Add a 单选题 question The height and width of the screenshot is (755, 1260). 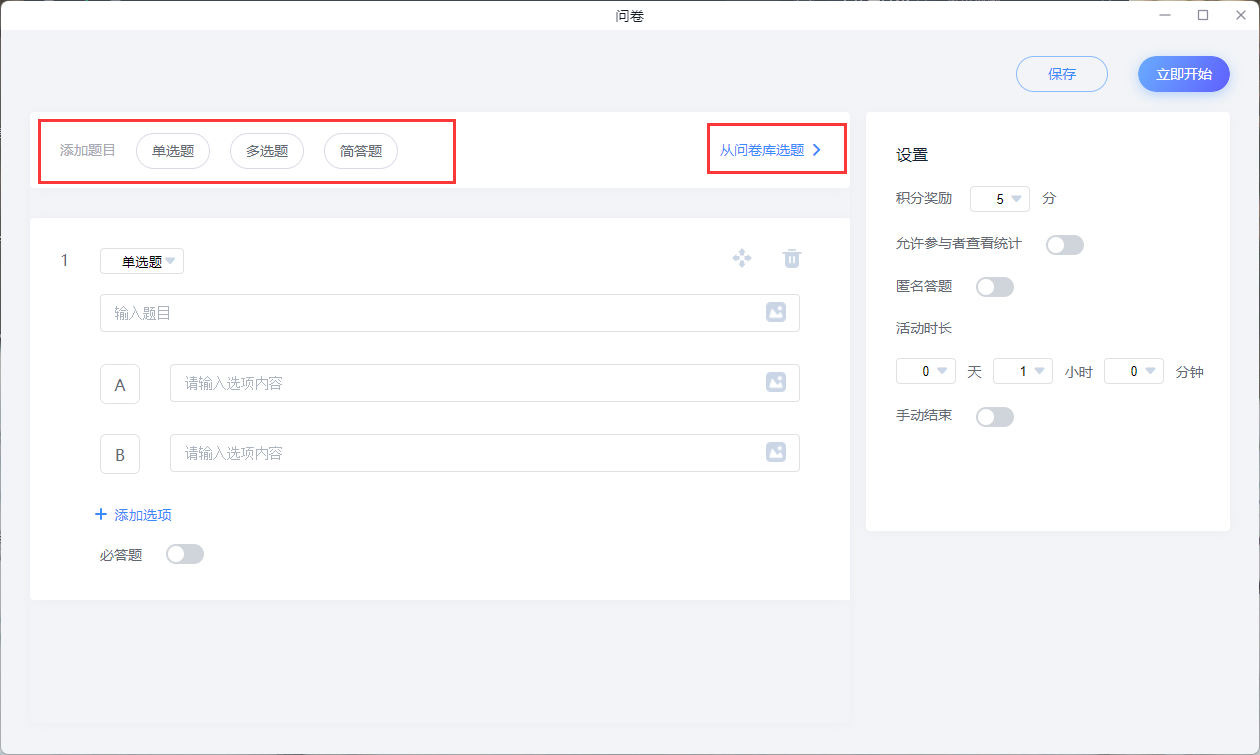173,151
